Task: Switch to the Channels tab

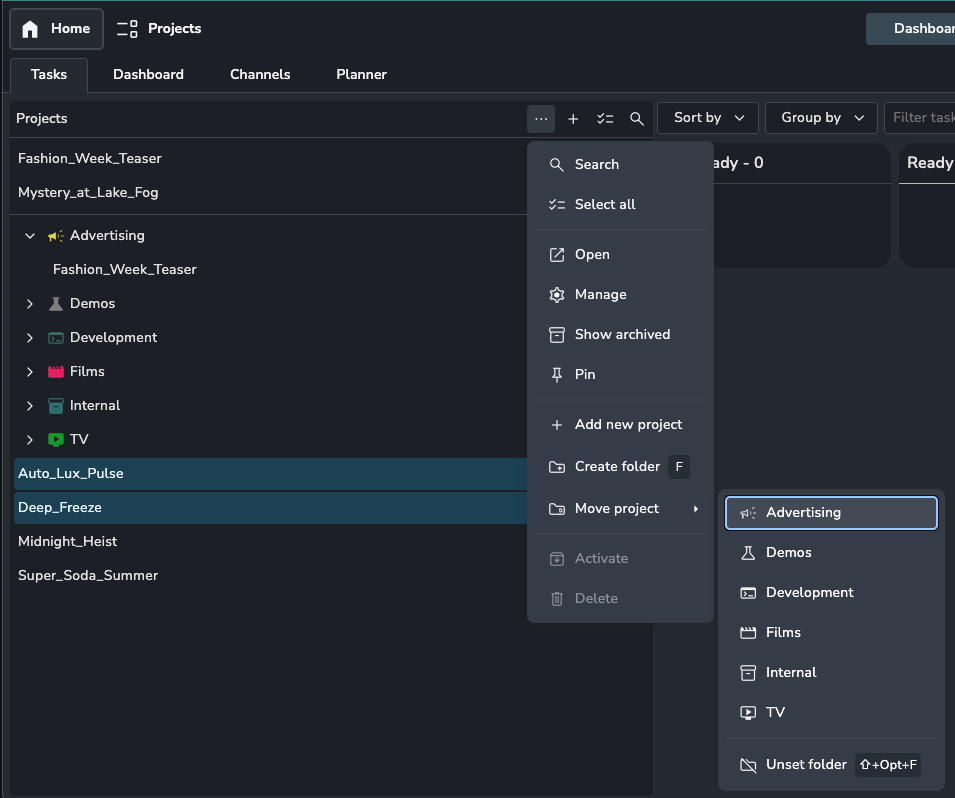Action: tap(260, 75)
